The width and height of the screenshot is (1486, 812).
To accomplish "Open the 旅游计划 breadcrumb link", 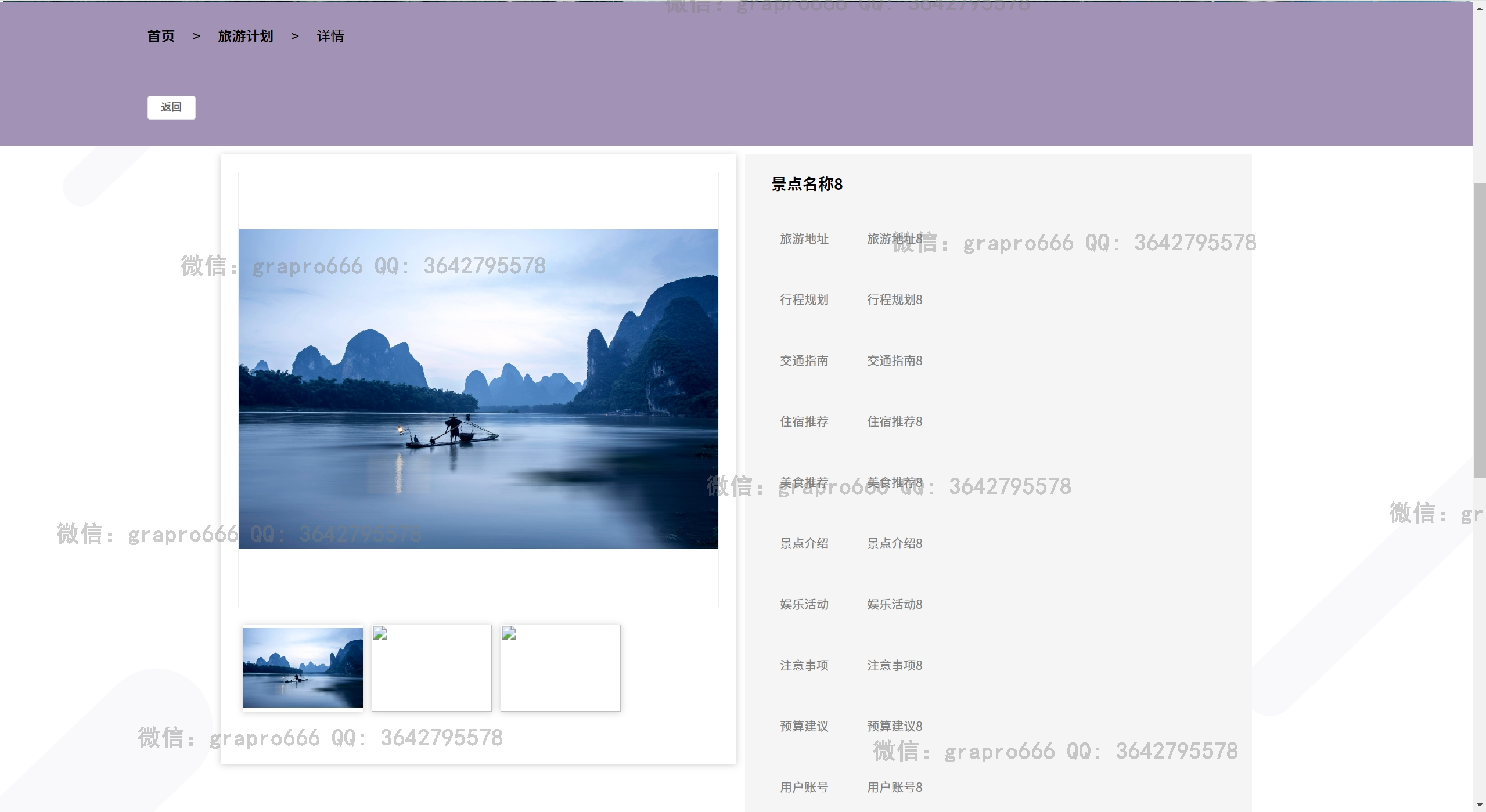I will (x=245, y=36).
